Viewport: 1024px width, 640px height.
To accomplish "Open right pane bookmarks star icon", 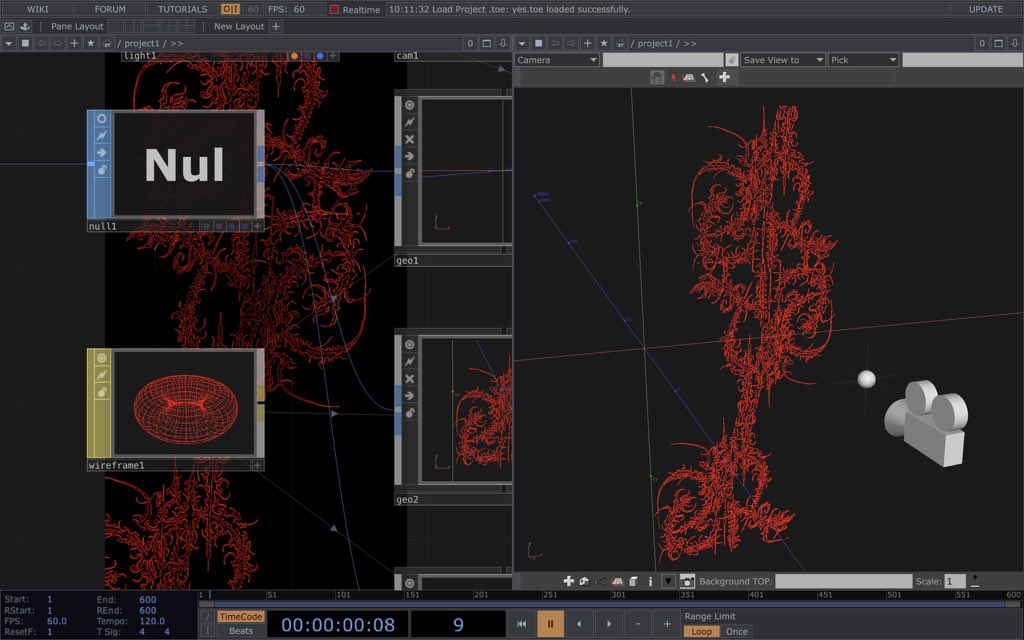I will (x=604, y=43).
